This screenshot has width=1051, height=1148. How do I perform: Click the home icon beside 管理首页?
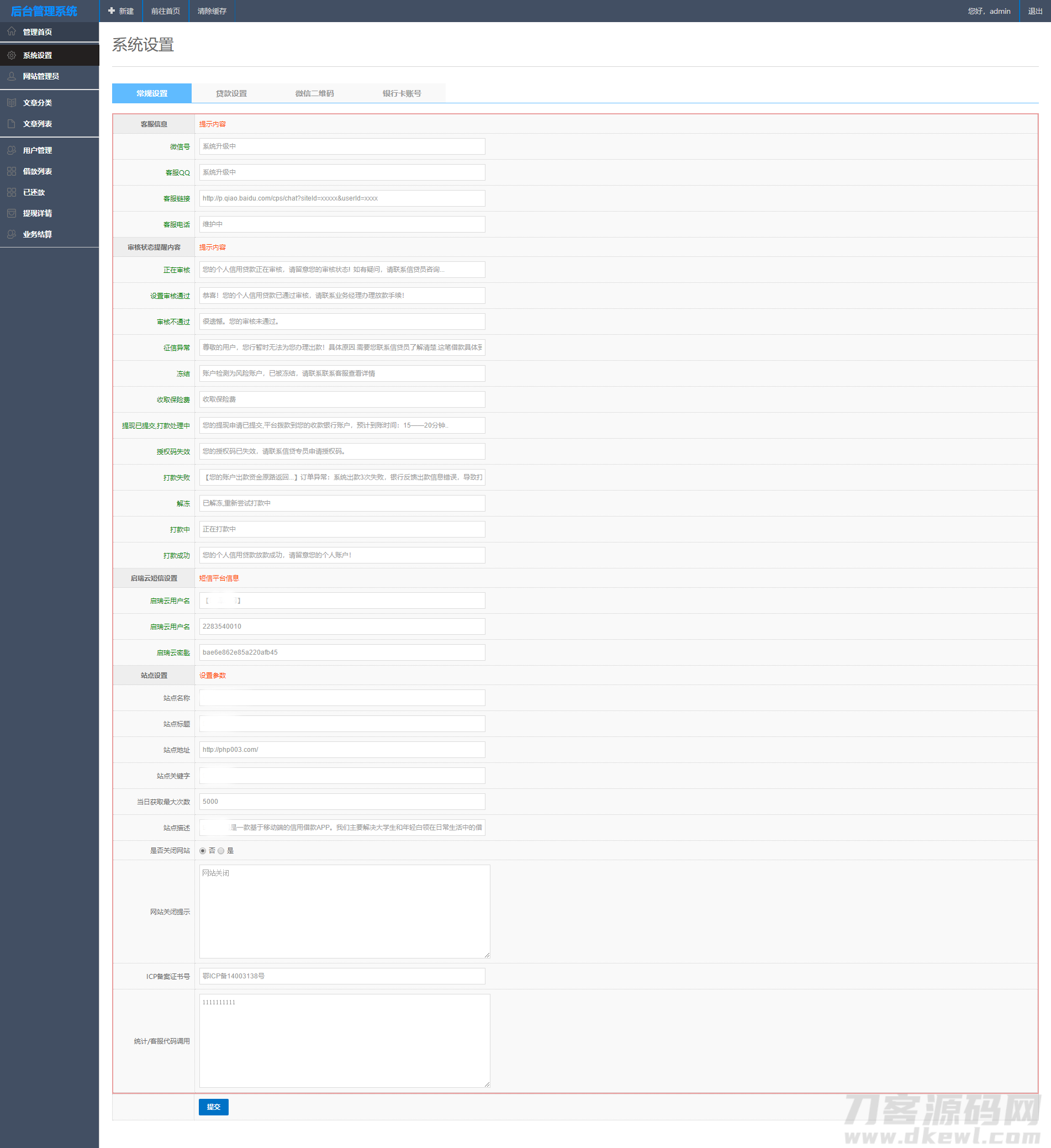(x=12, y=31)
